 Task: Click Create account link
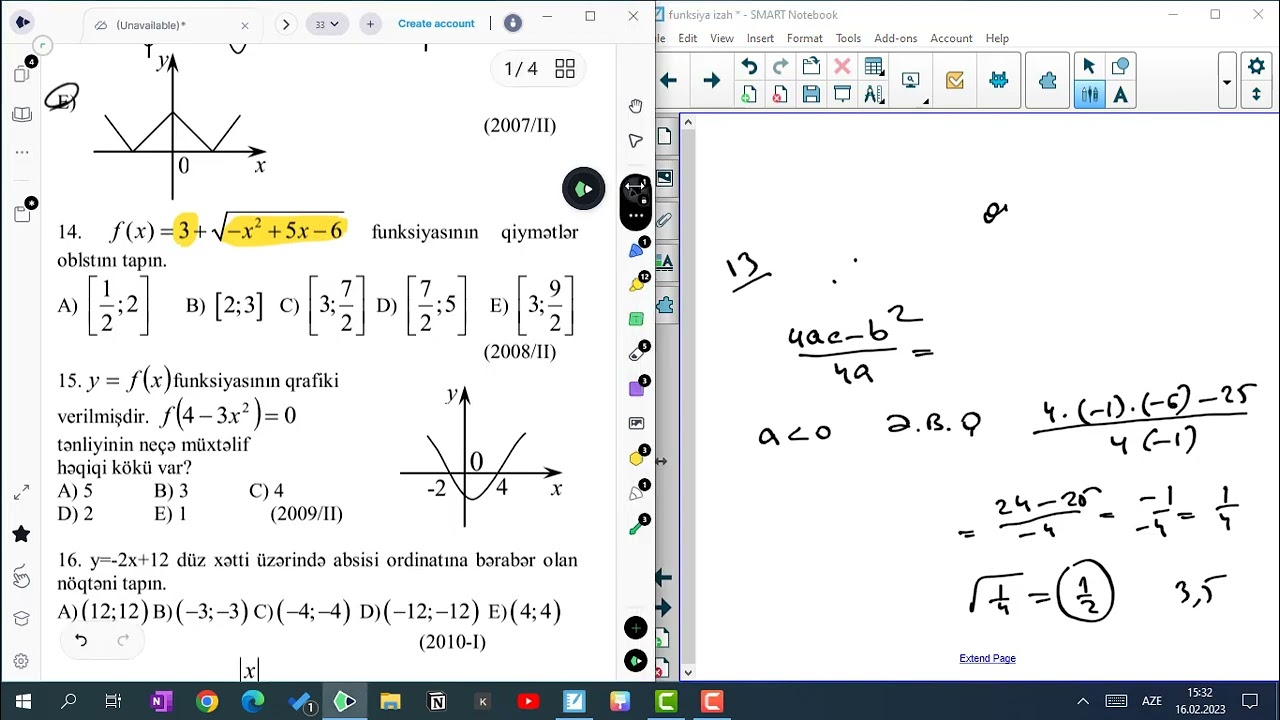pyautogui.click(x=436, y=23)
